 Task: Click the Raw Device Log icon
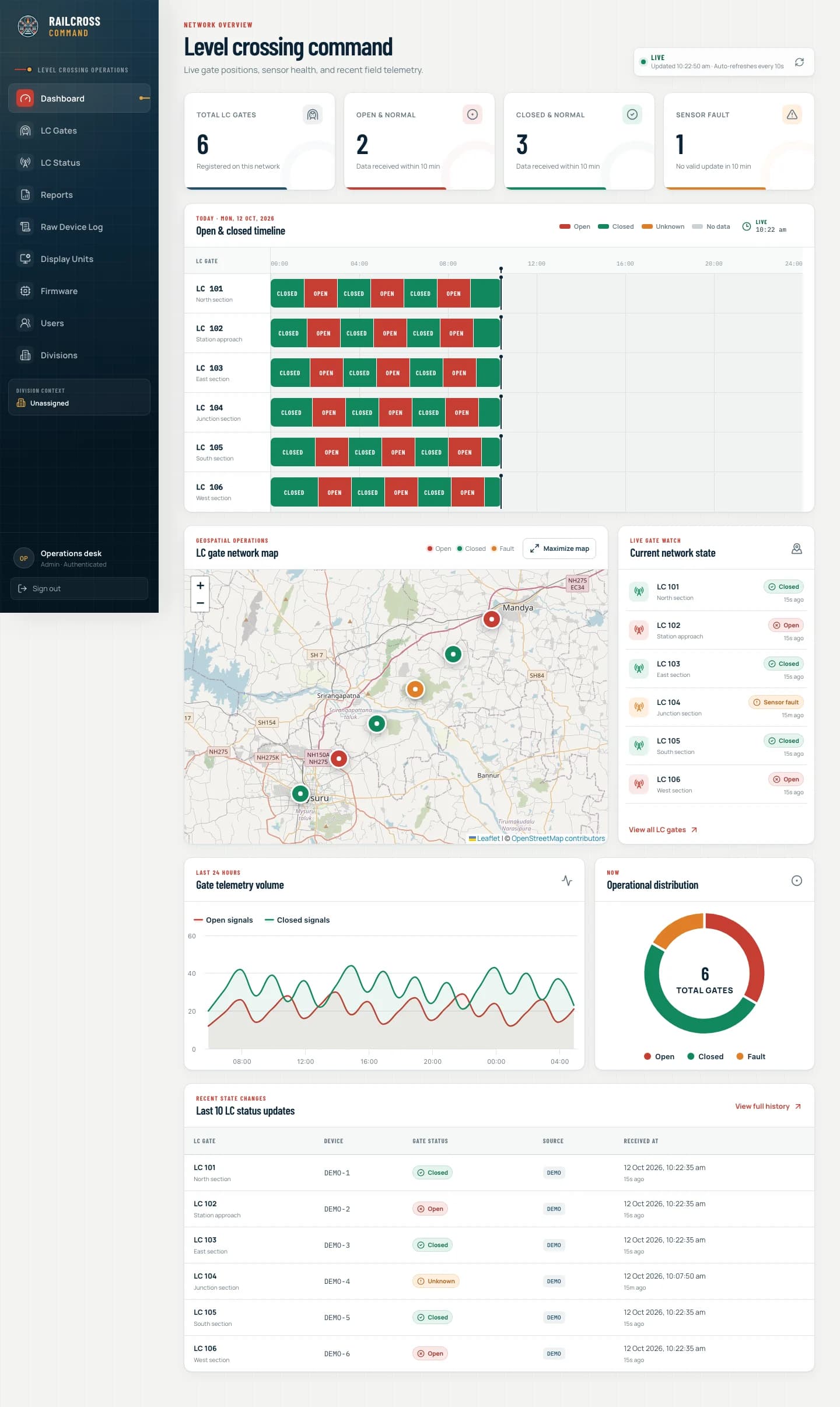[25, 227]
